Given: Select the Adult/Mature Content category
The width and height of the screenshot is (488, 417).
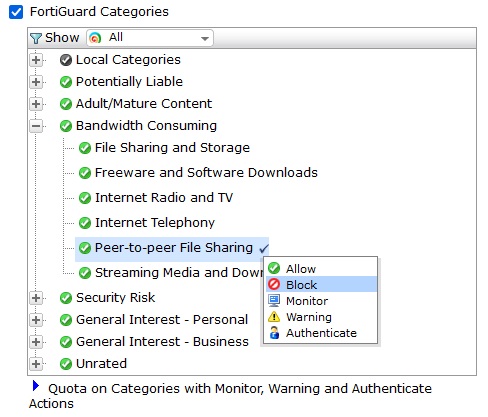Looking at the screenshot, I should click(144, 104).
